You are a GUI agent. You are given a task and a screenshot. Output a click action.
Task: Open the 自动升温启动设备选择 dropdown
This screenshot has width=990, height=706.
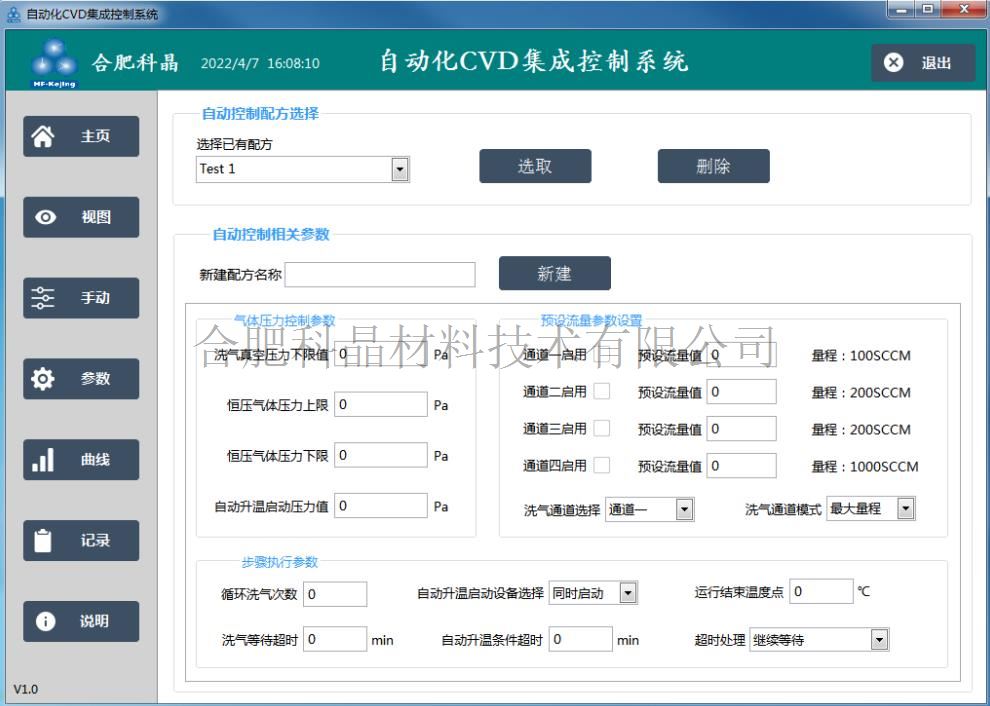coord(628,593)
